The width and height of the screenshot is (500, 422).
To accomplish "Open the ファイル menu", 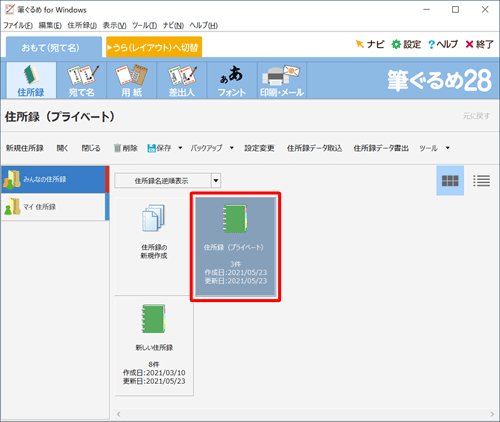I will [18, 25].
